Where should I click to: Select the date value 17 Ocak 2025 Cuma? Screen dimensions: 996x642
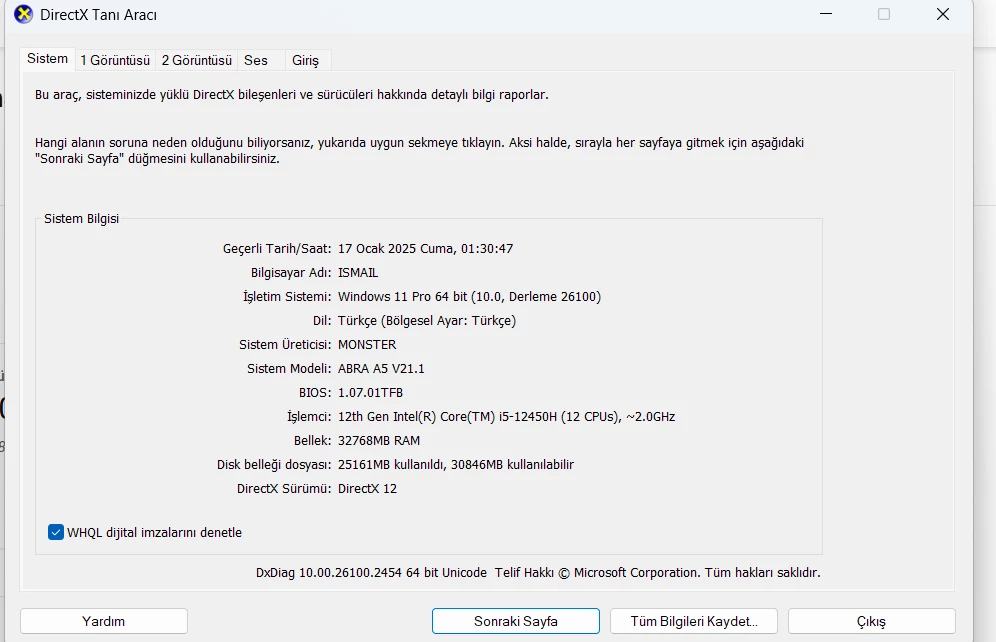click(x=397, y=248)
